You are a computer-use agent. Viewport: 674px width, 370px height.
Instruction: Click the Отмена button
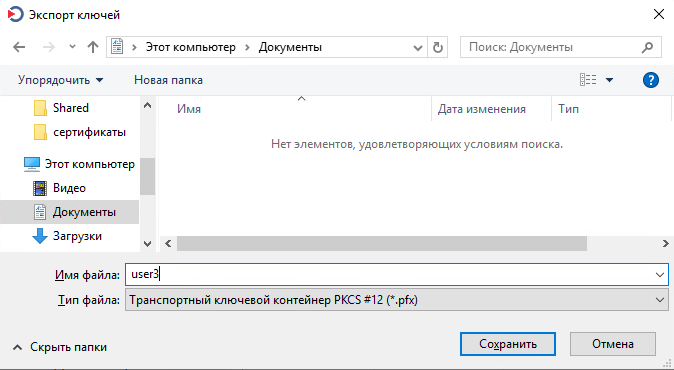coord(613,344)
